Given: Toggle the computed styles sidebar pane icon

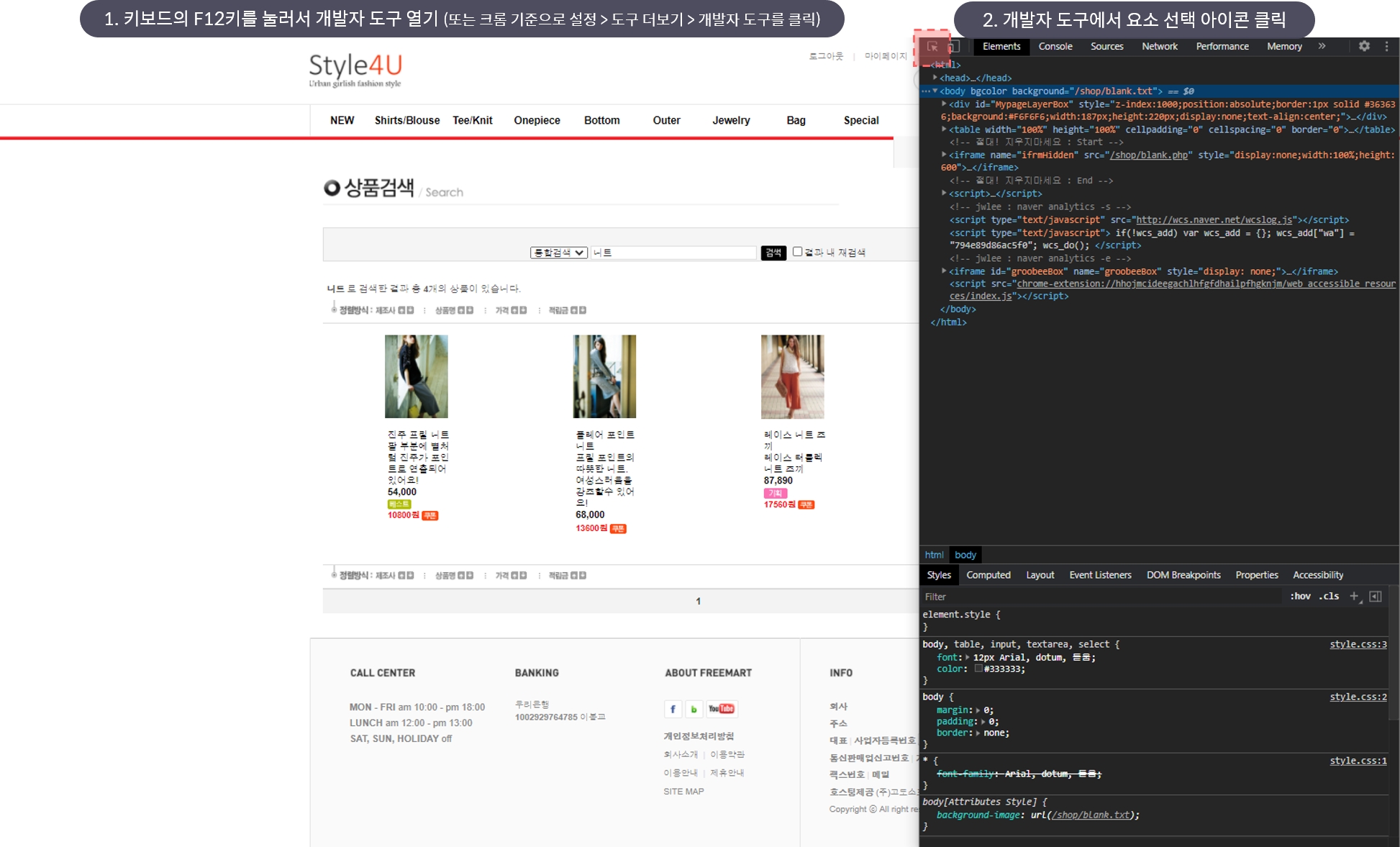Looking at the screenshot, I should (1376, 596).
